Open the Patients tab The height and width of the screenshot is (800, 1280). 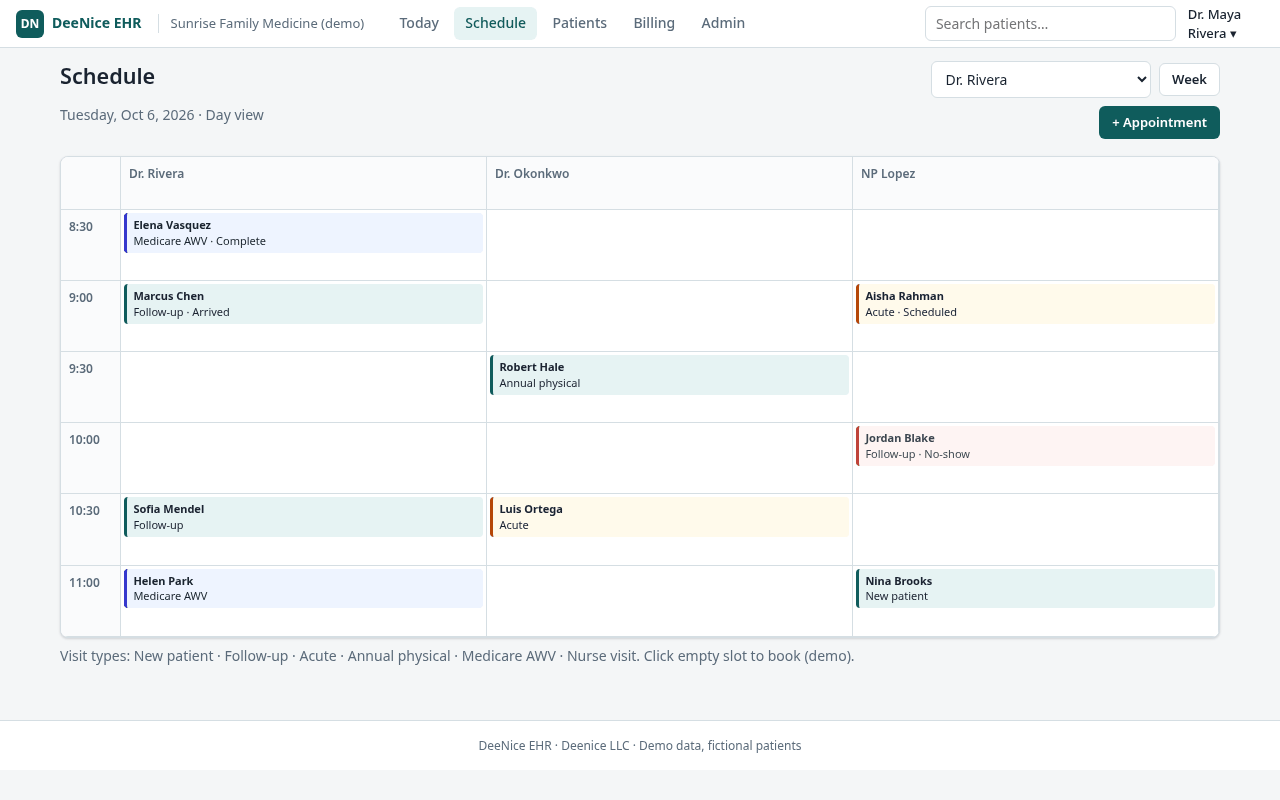pyautogui.click(x=579, y=23)
